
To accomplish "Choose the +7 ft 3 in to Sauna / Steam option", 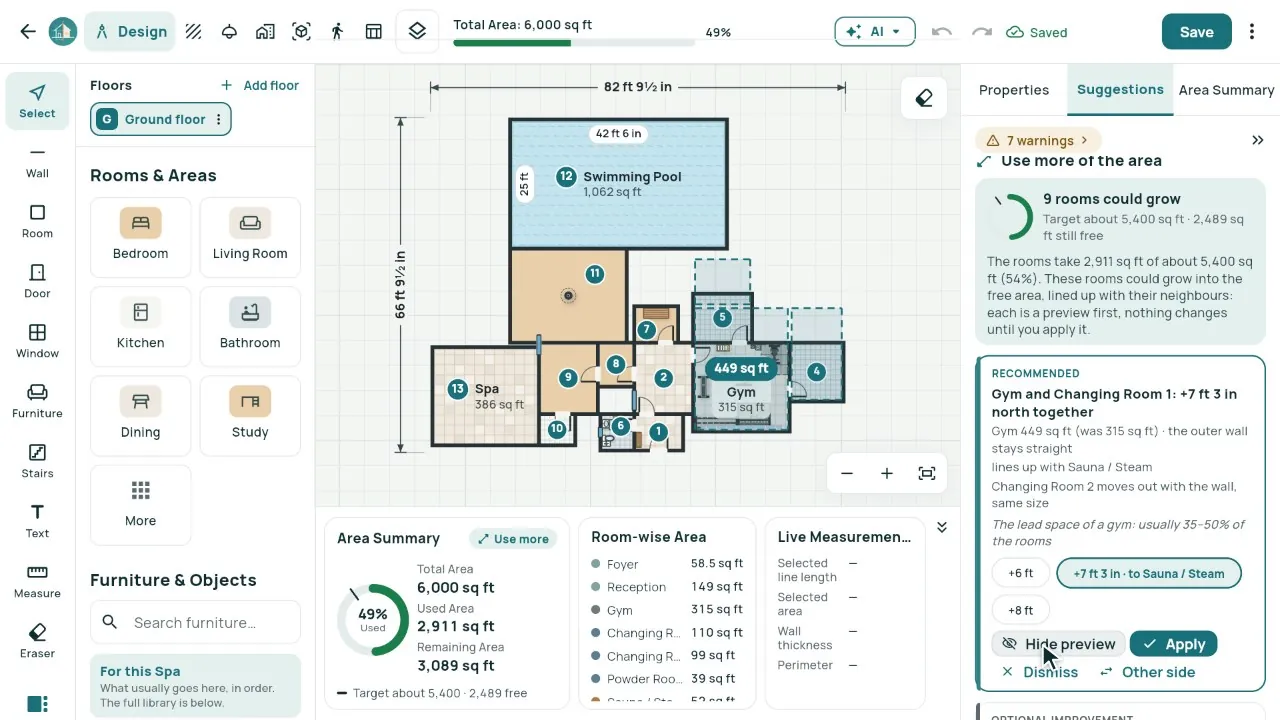I will tap(1148, 573).
